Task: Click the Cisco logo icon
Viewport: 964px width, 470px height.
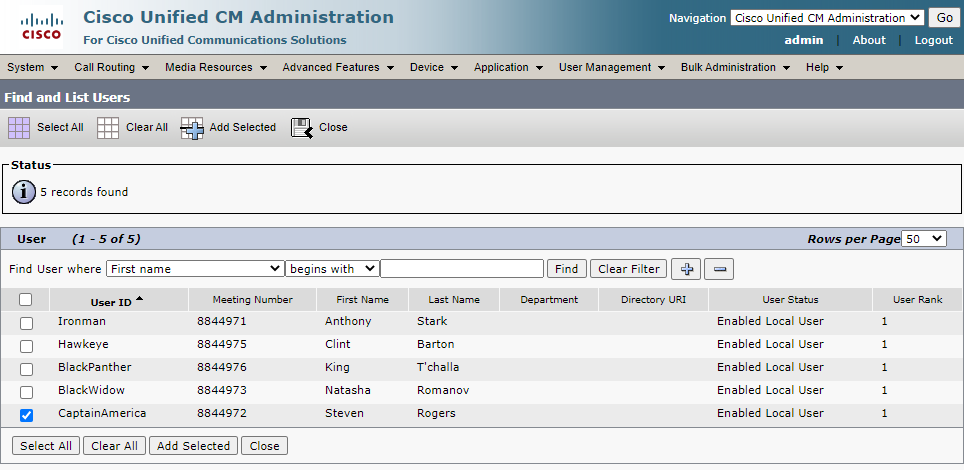Action: click(41, 27)
